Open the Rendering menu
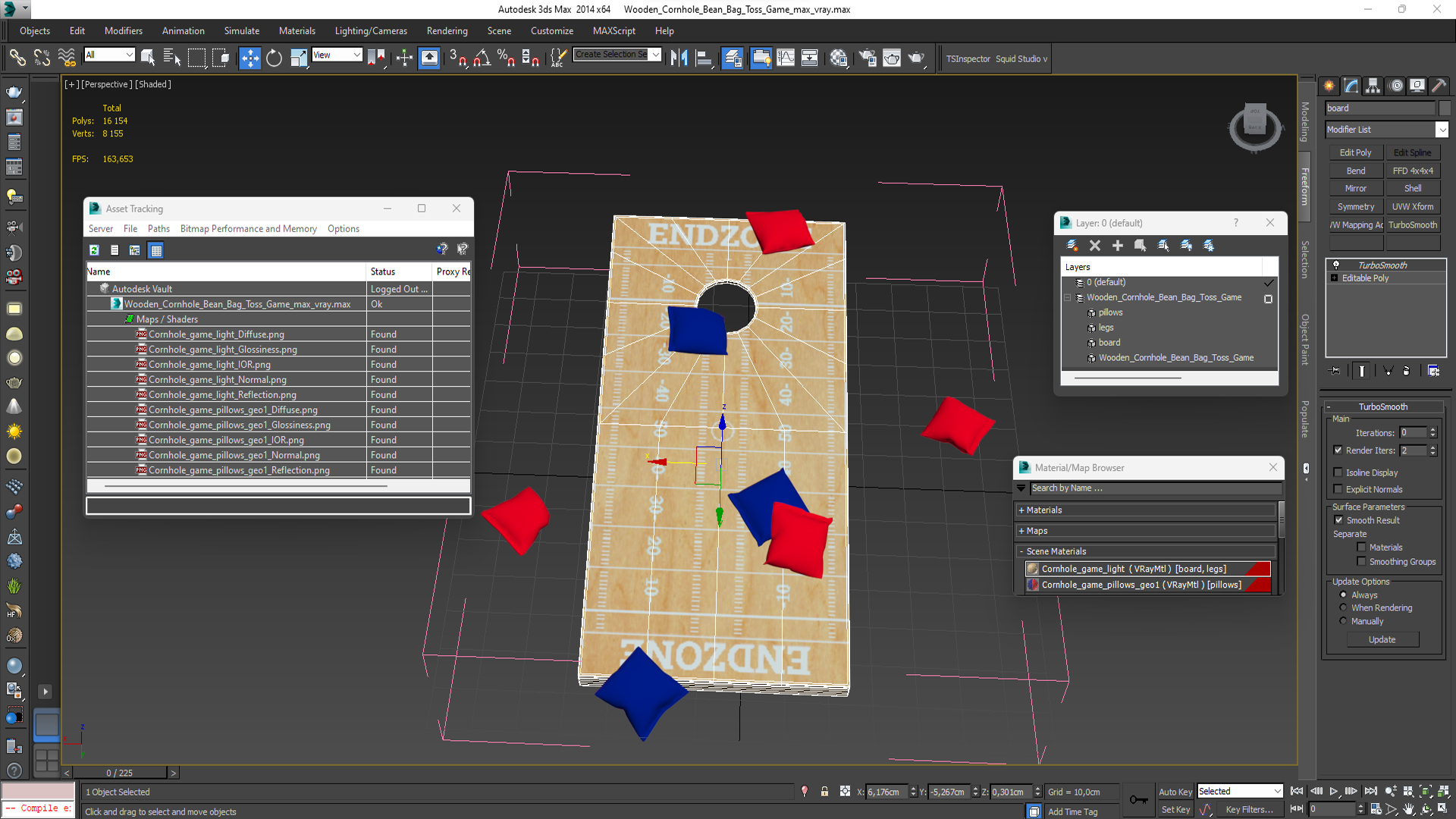Viewport: 1456px width, 819px height. (x=447, y=31)
